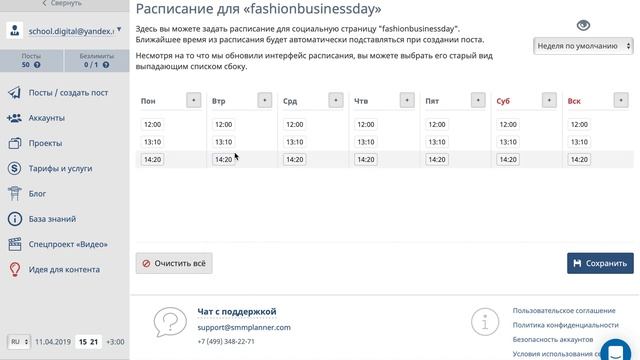Open the RU language selector
This screenshot has height=360, width=640.
[19, 342]
